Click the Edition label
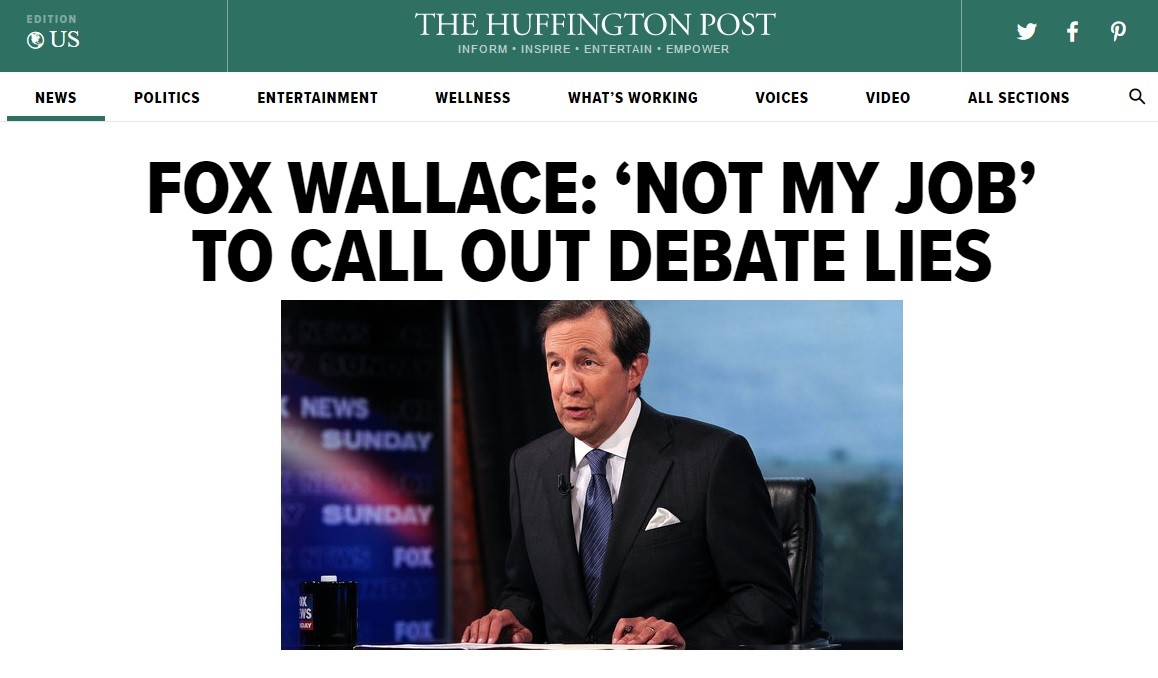The image size is (1158, 678). pos(52,19)
